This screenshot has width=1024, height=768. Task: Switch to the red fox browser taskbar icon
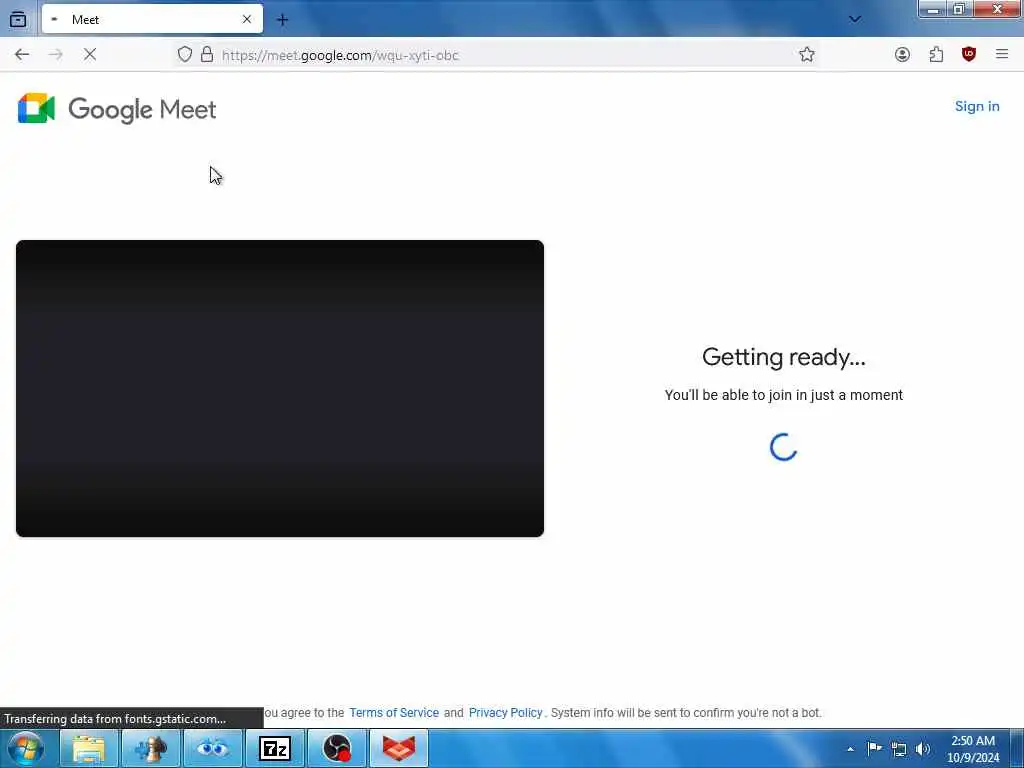[x=399, y=748]
